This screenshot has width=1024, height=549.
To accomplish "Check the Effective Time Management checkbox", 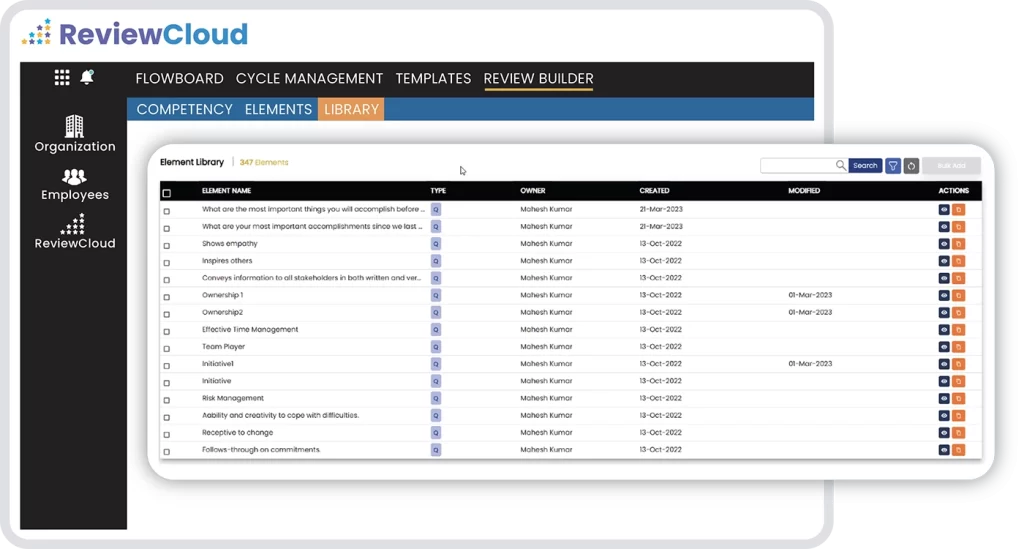I will tap(167, 331).
